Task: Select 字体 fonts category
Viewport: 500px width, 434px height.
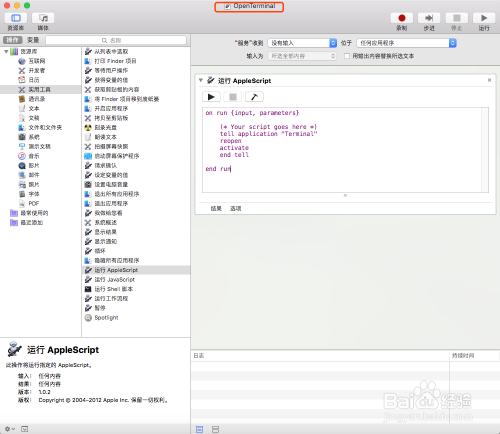Action: [33, 194]
